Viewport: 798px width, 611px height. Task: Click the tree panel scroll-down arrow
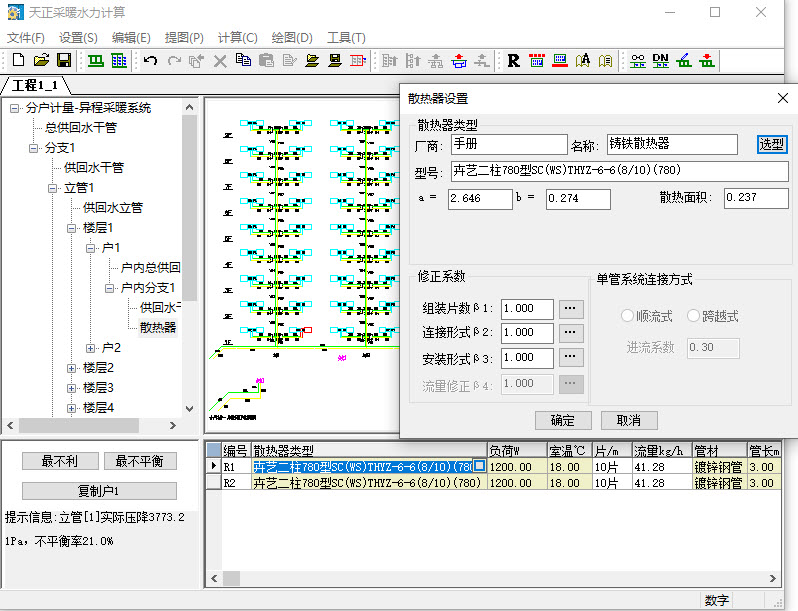189,408
